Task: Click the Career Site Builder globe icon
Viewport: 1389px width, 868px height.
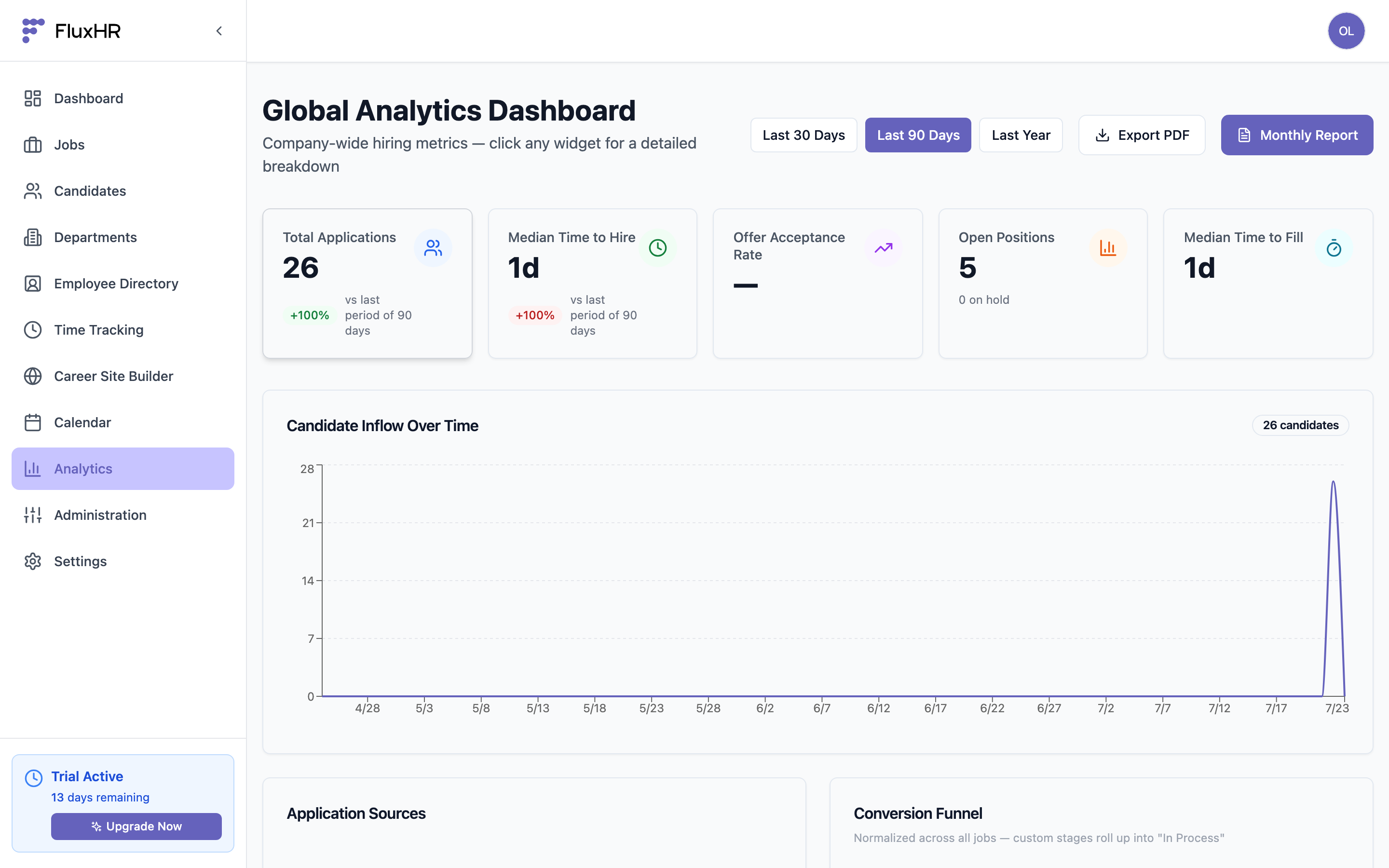Action: pyautogui.click(x=33, y=376)
